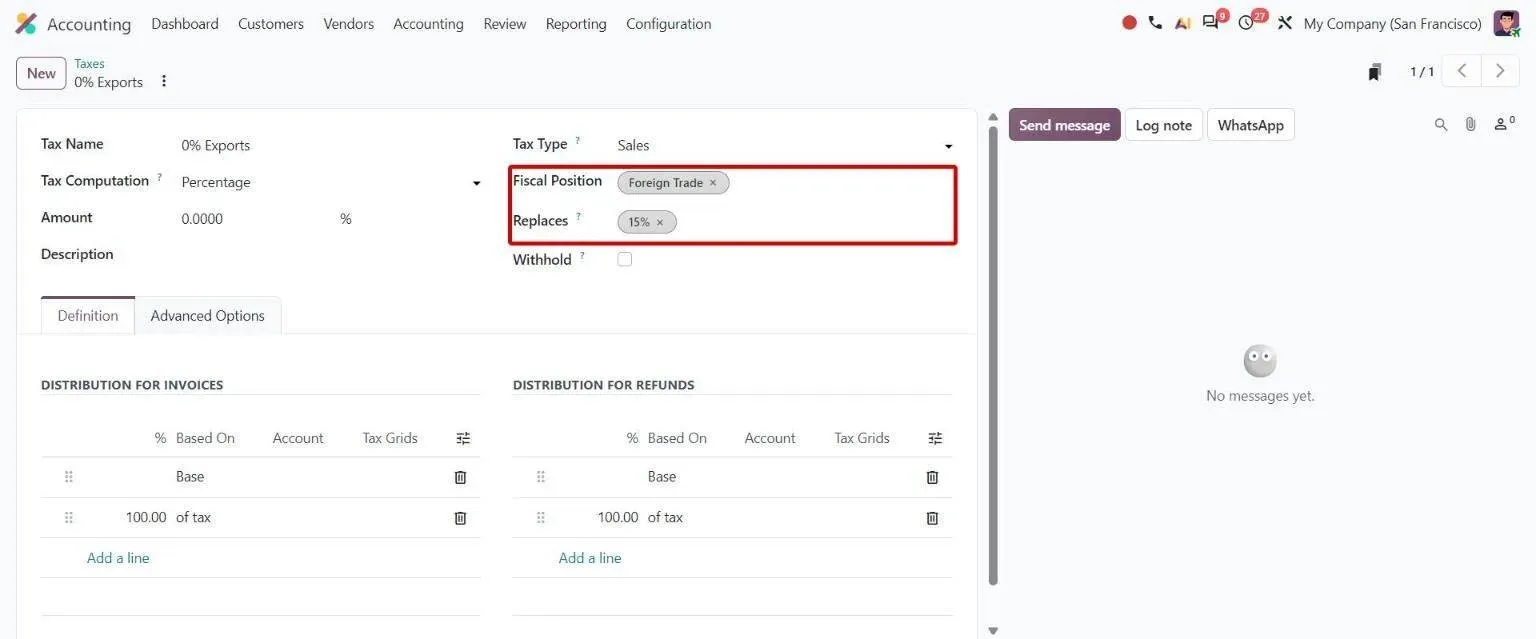Delete the 100.00 of tax invoice line
This screenshot has height=639, width=1536.
tap(460, 518)
